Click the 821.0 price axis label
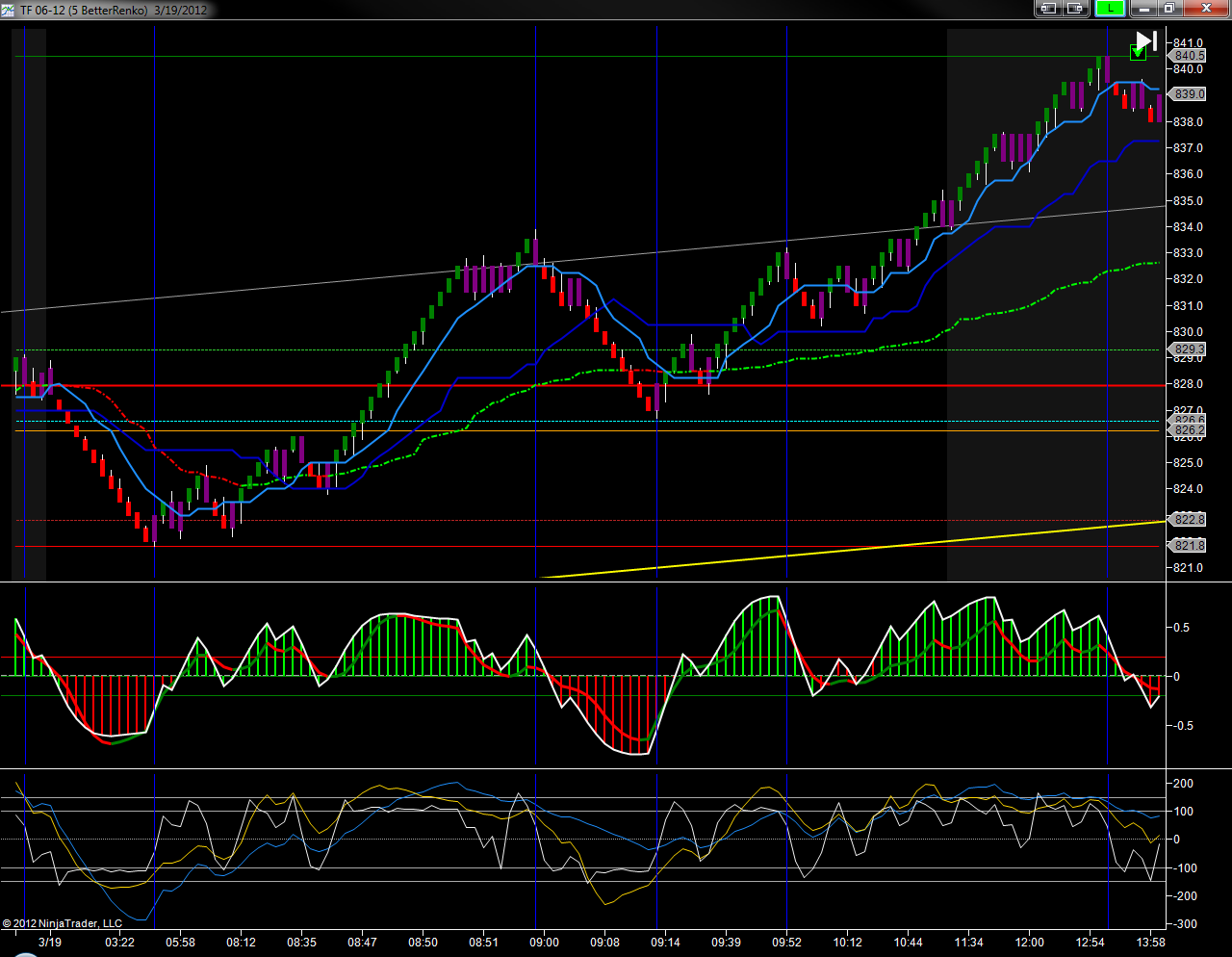This screenshot has height=957, width=1232. 1189,568
